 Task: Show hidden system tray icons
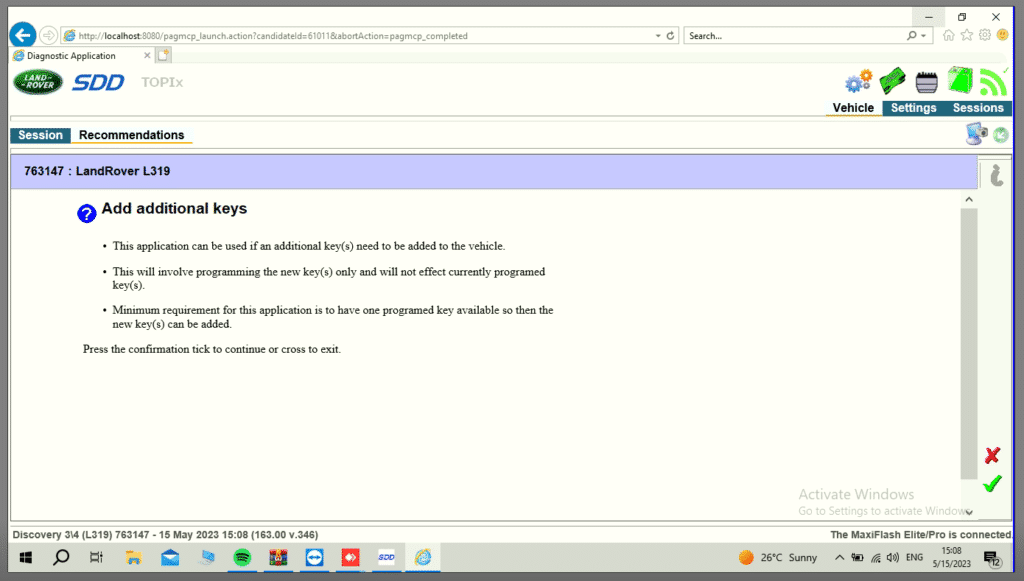click(840, 557)
